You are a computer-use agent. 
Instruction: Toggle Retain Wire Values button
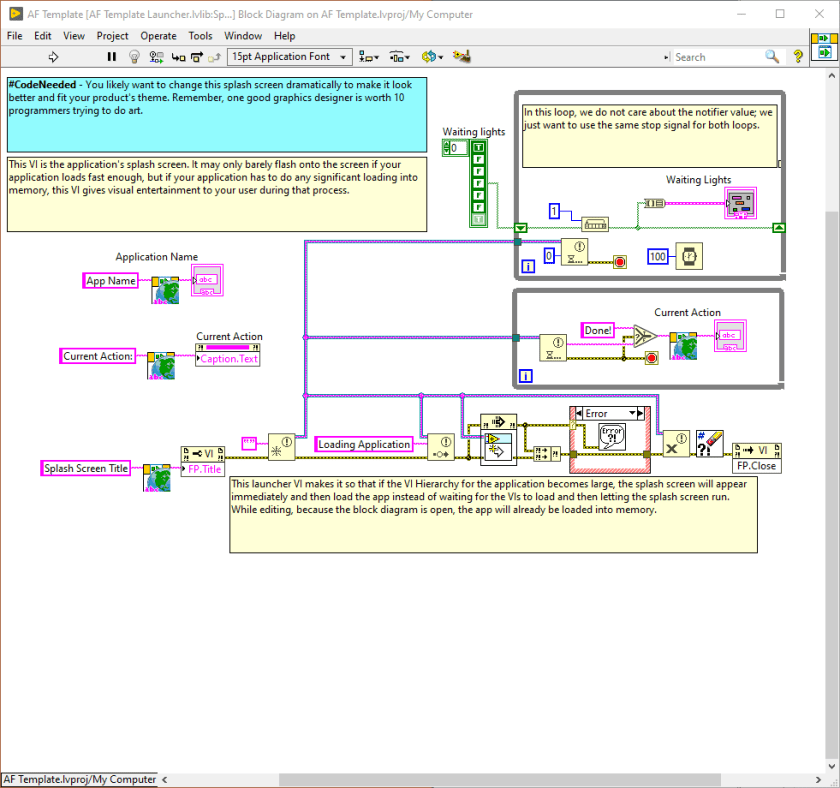coord(156,57)
